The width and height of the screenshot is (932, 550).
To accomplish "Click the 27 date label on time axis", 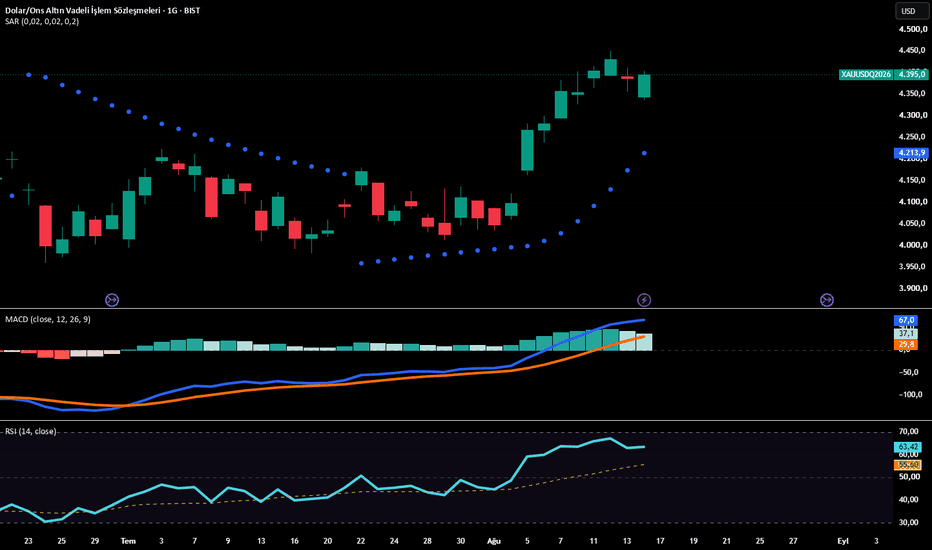I will [793, 541].
